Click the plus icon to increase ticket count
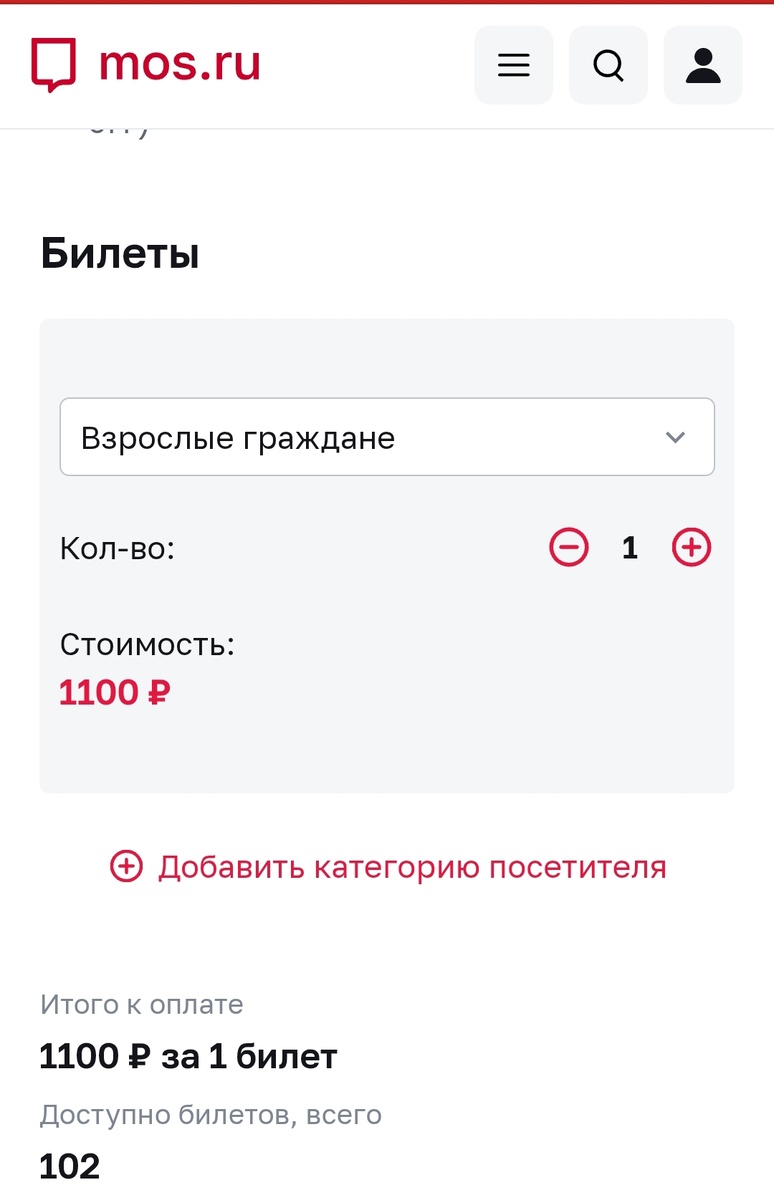Image resolution: width=774 pixels, height=1200 pixels. click(x=691, y=547)
